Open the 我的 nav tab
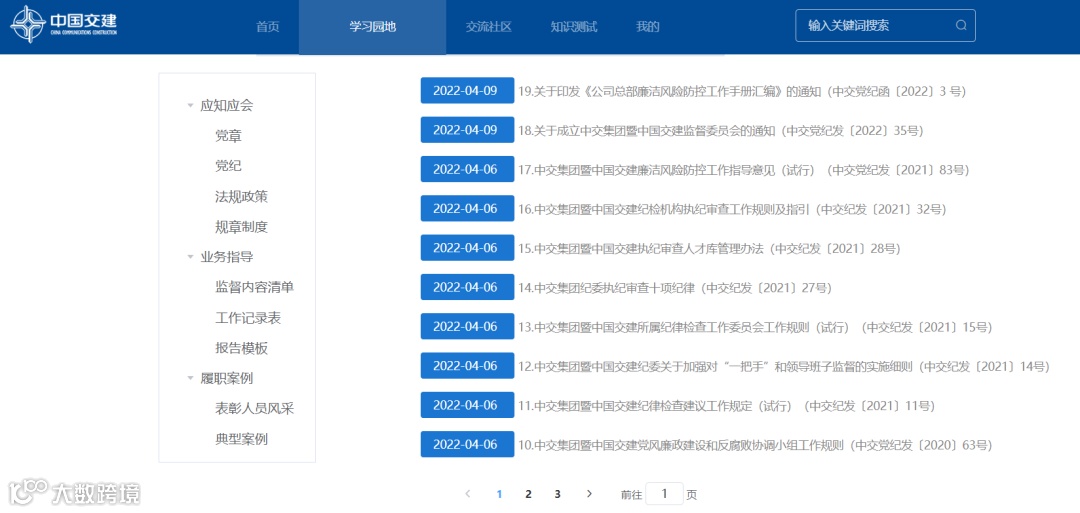The image size is (1080, 513). (647, 27)
